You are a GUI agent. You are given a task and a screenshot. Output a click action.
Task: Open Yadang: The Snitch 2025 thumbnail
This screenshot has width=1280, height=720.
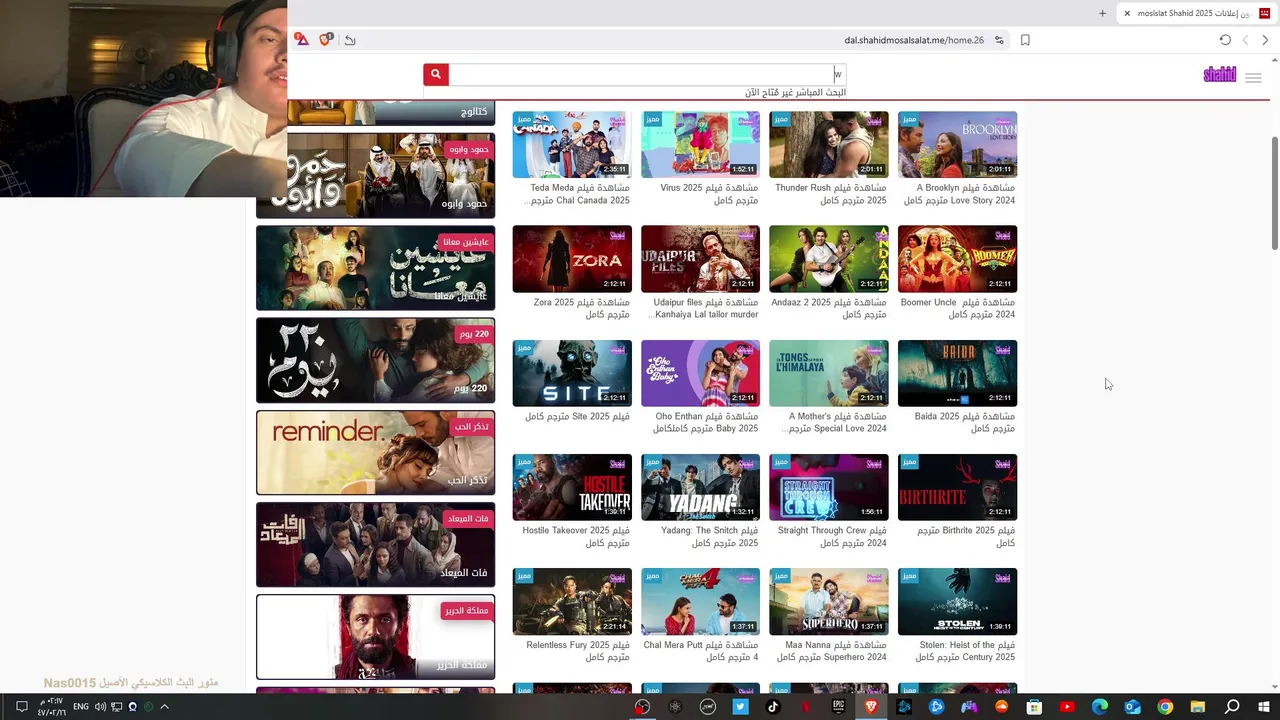(700, 487)
